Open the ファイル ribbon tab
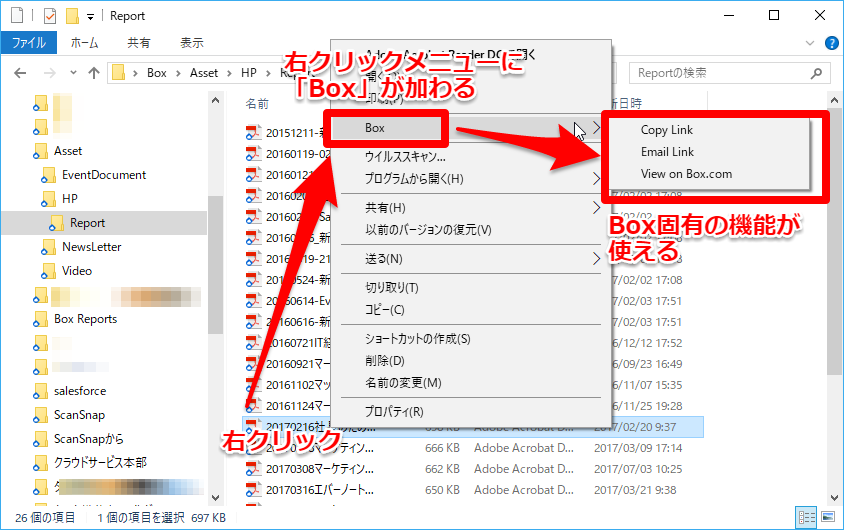 (29, 43)
